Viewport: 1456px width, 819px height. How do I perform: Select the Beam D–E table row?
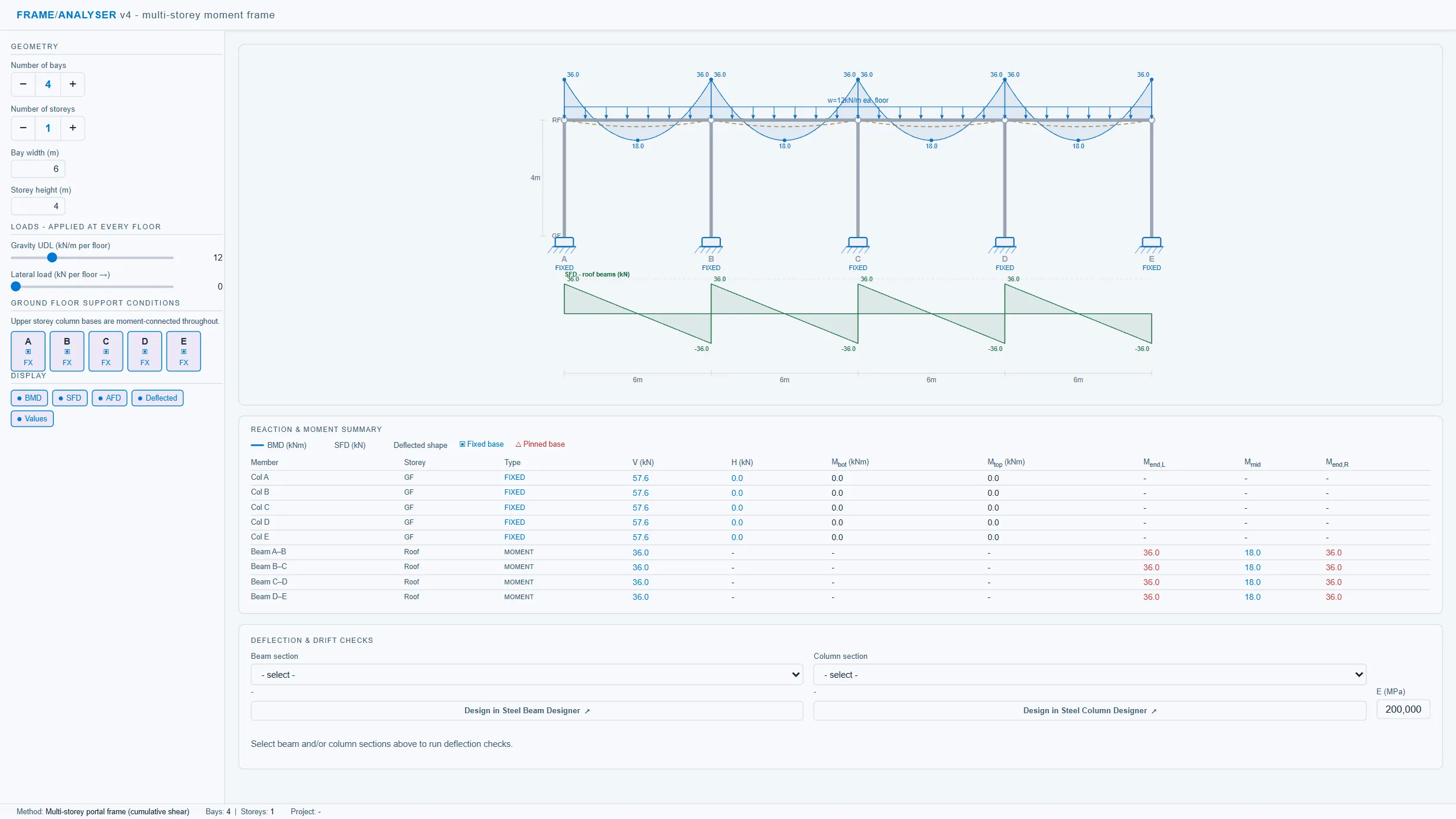840,597
